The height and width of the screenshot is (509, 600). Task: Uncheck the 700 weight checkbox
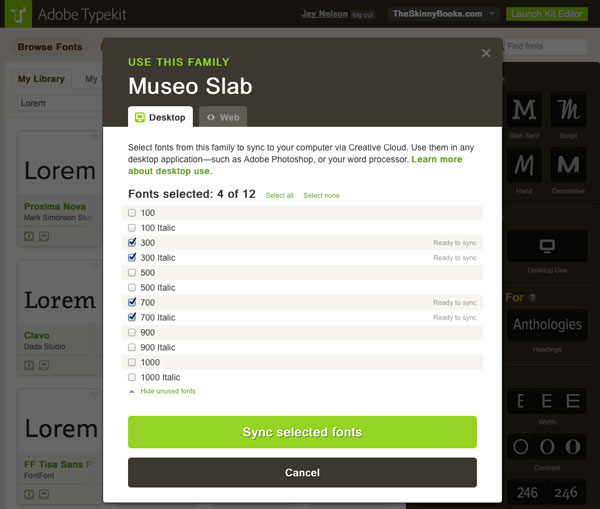coord(132,302)
